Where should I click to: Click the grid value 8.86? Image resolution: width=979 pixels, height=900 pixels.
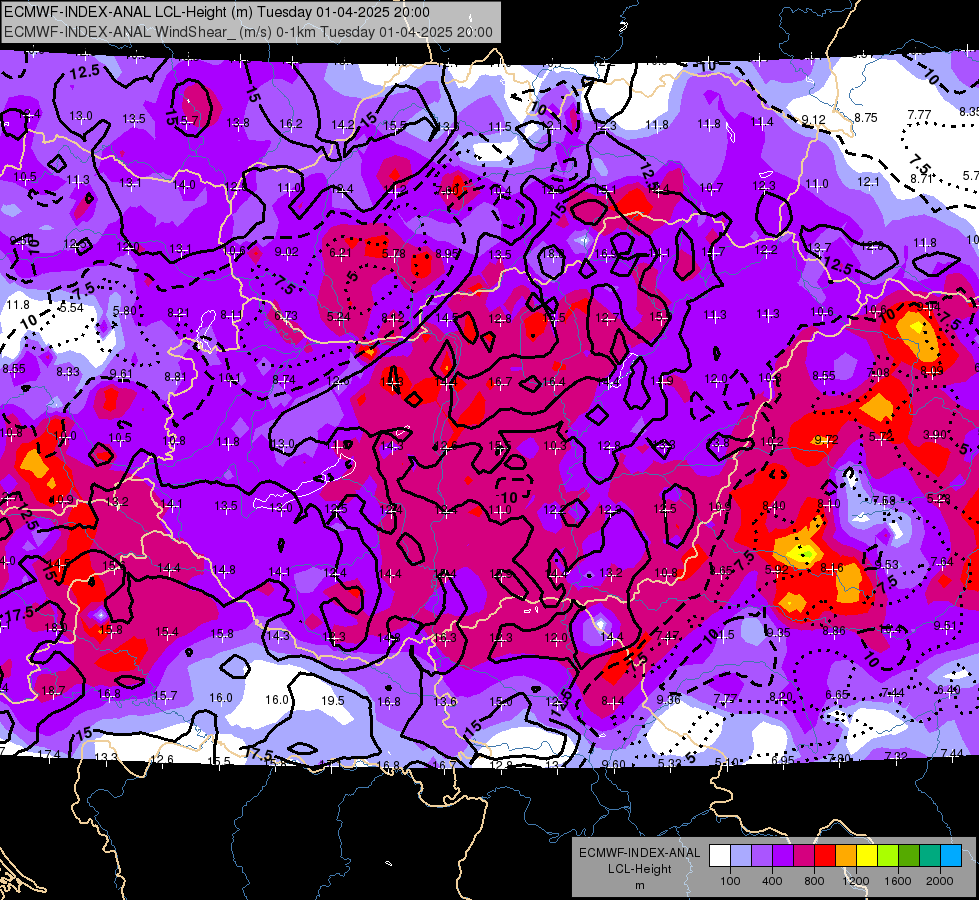(834, 631)
